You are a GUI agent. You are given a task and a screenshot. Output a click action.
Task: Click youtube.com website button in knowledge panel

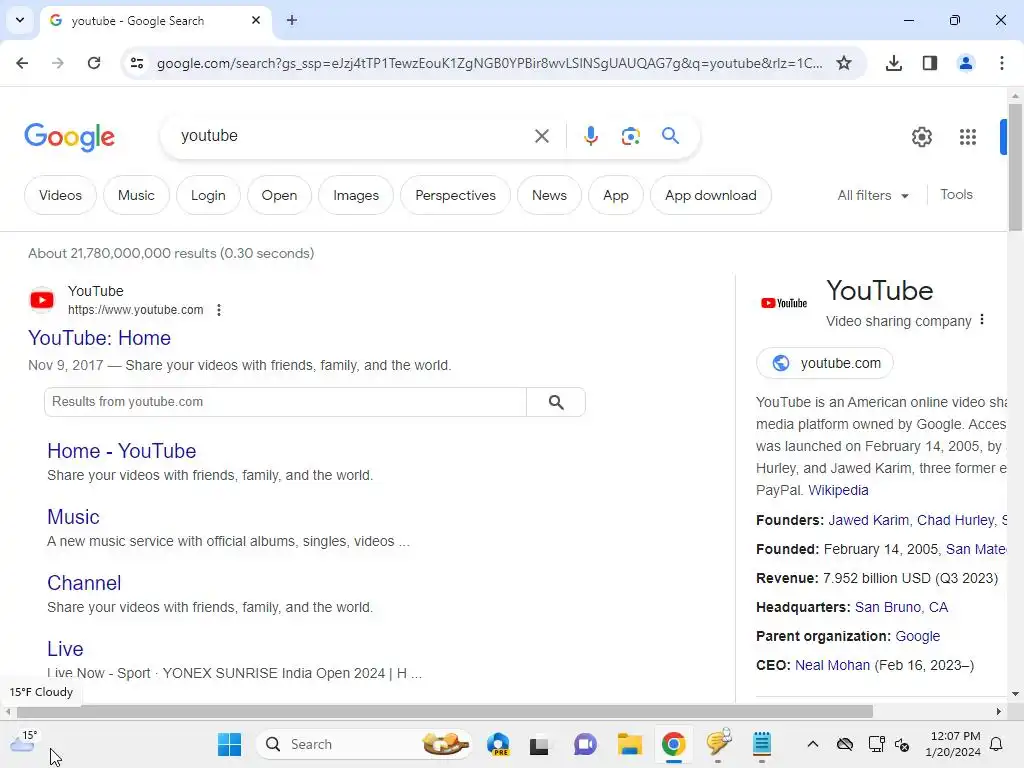click(x=825, y=363)
